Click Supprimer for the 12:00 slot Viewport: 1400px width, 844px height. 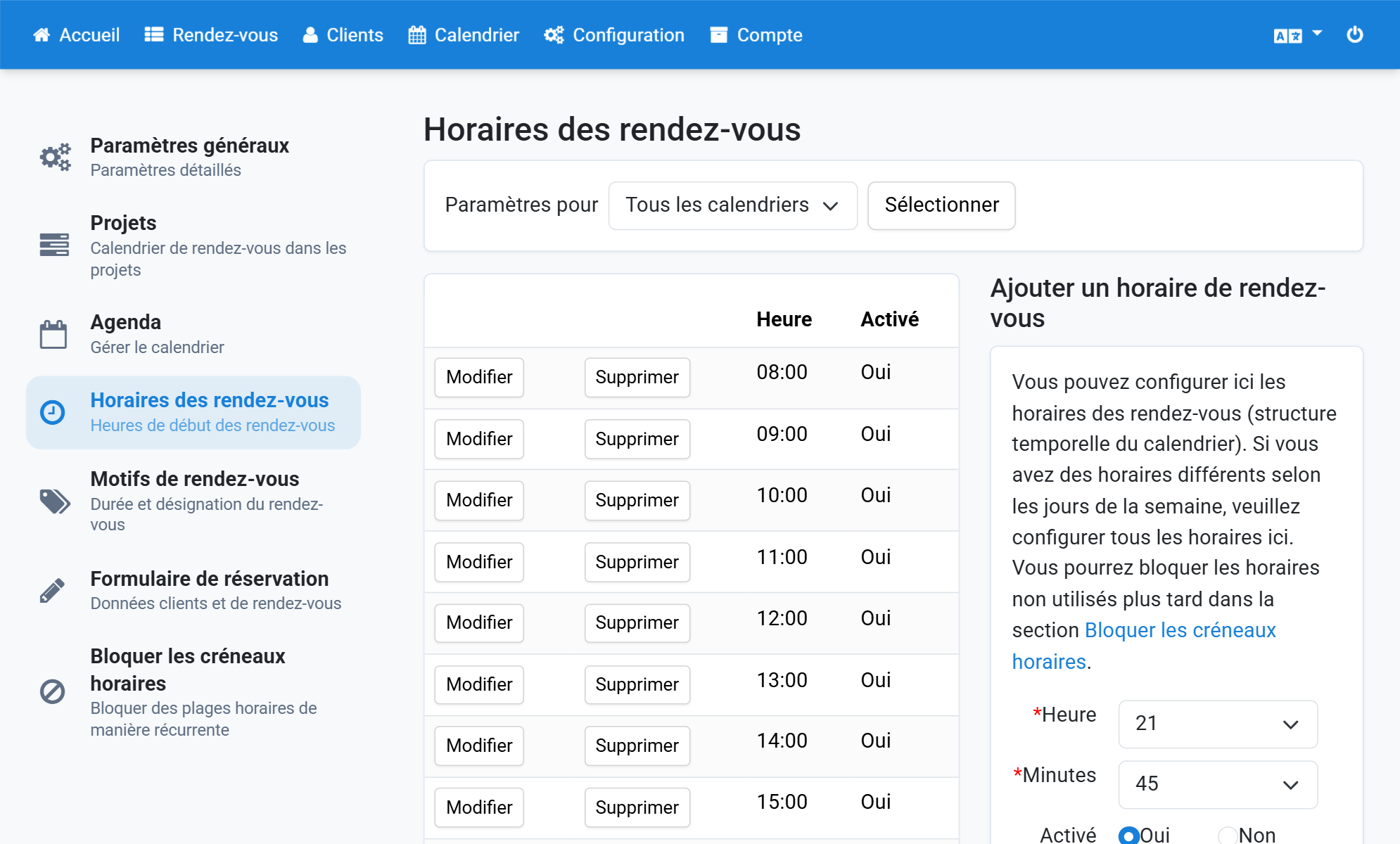click(x=637, y=623)
